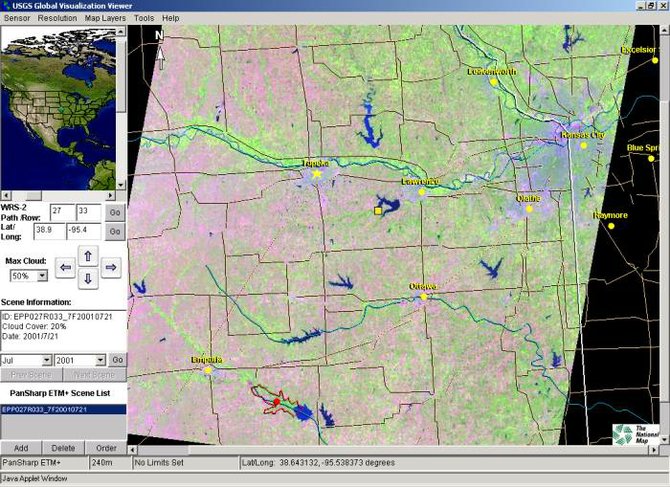Click the Longitude field showing -95.4

click(84, 231)
